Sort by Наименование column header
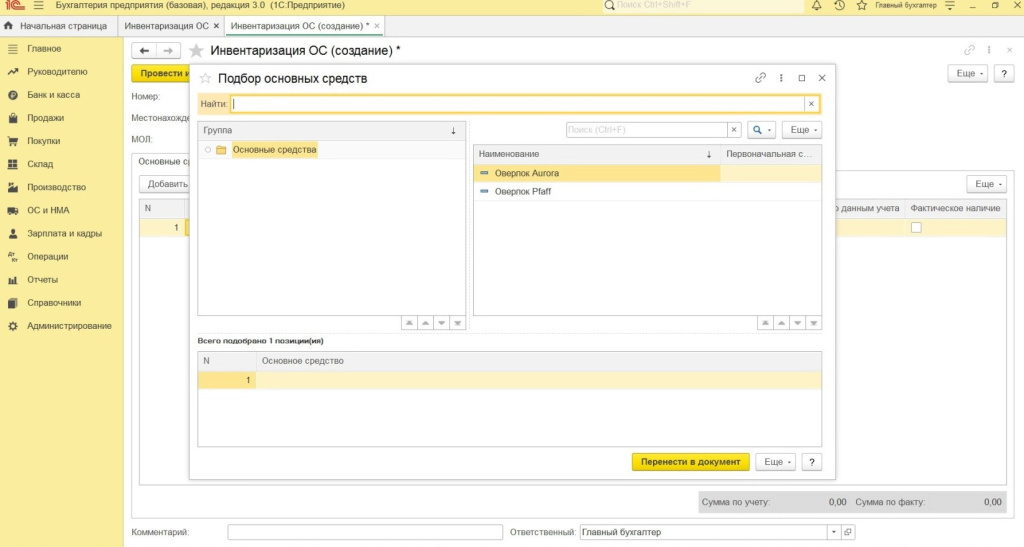The height and width of the screenshot is (547, 1024). coord(596,154)
